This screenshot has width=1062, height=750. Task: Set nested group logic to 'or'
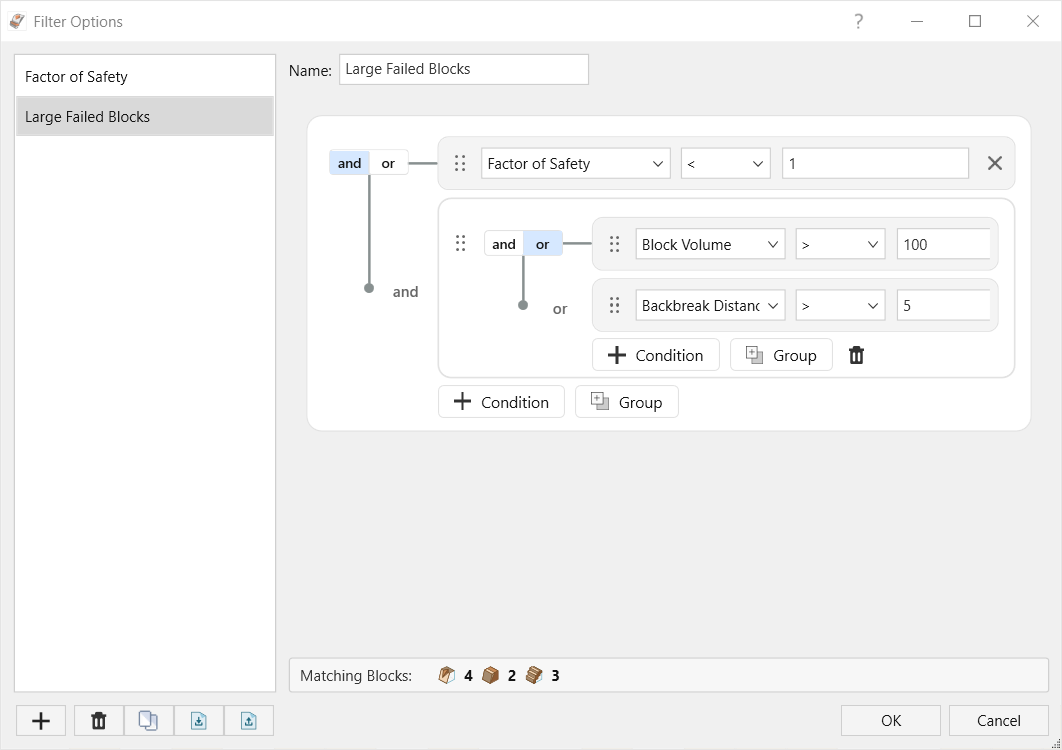(543, 244)
